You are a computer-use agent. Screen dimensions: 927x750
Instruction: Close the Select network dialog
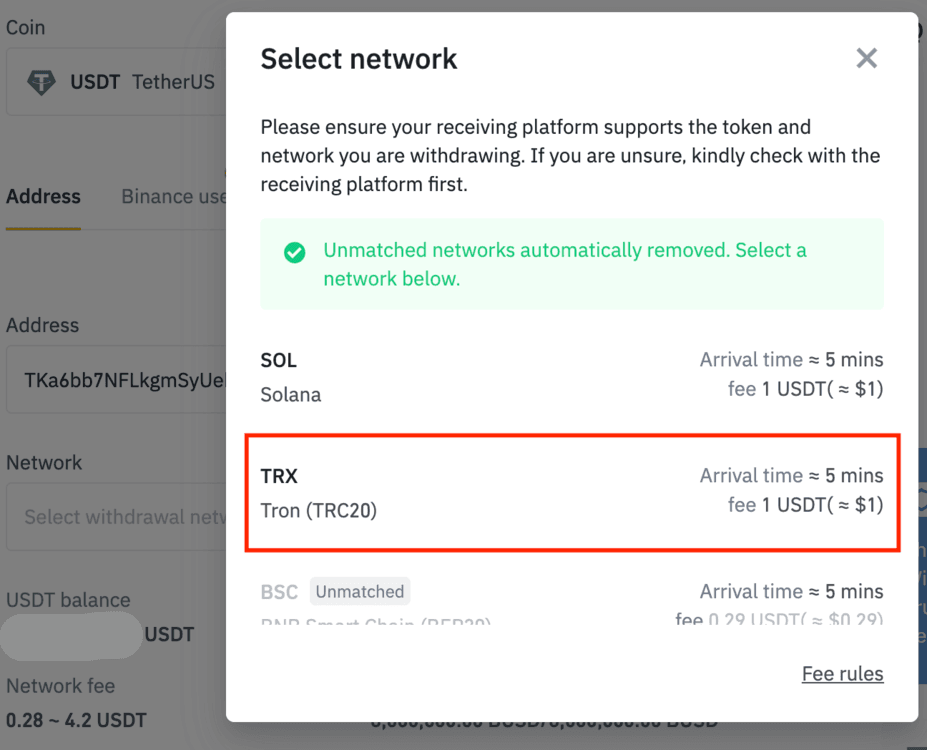(x=866, y=58)
